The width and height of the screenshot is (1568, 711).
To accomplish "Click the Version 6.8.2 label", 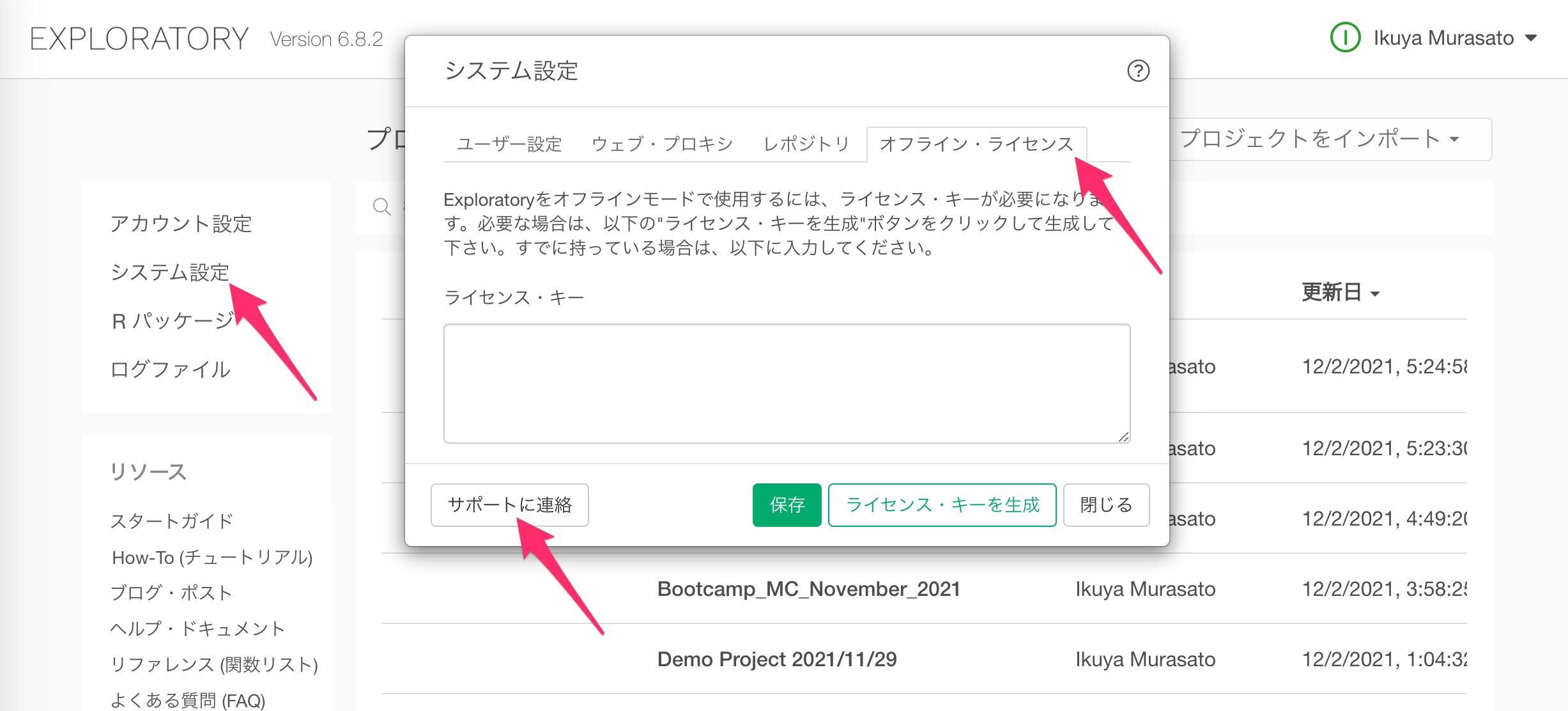I will [327, 40].
